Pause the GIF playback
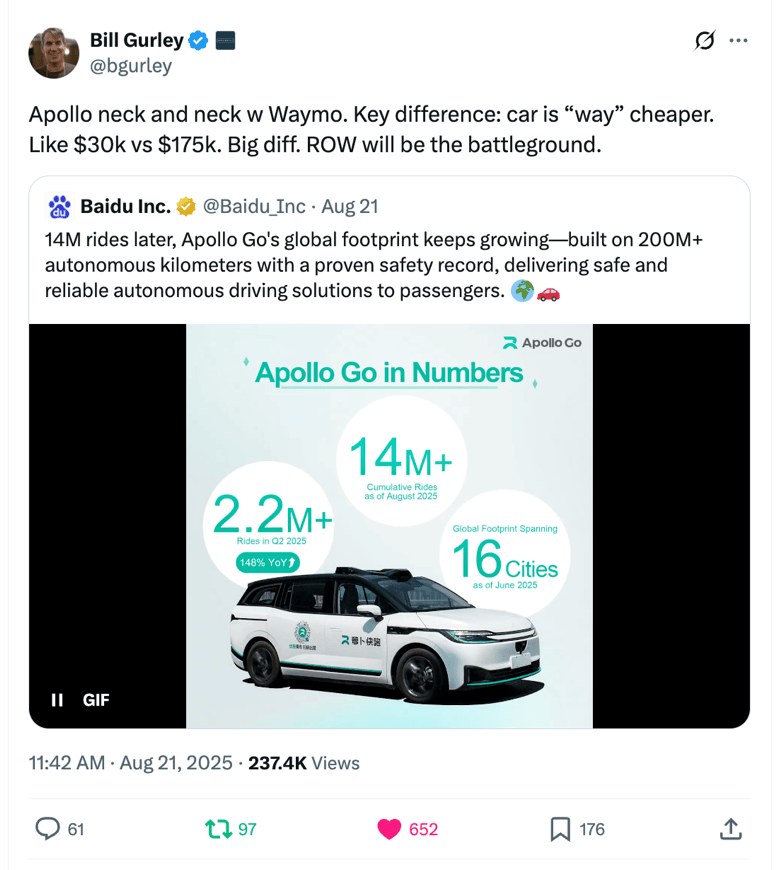This screenshot has height=870, width=784. tap(58, 700)
